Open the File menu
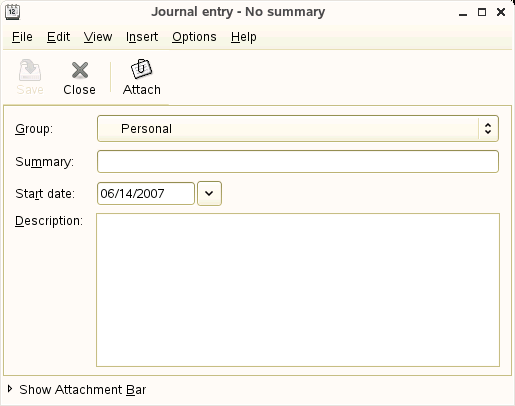This screenshot has height=406, width=515. pos(22,37)
